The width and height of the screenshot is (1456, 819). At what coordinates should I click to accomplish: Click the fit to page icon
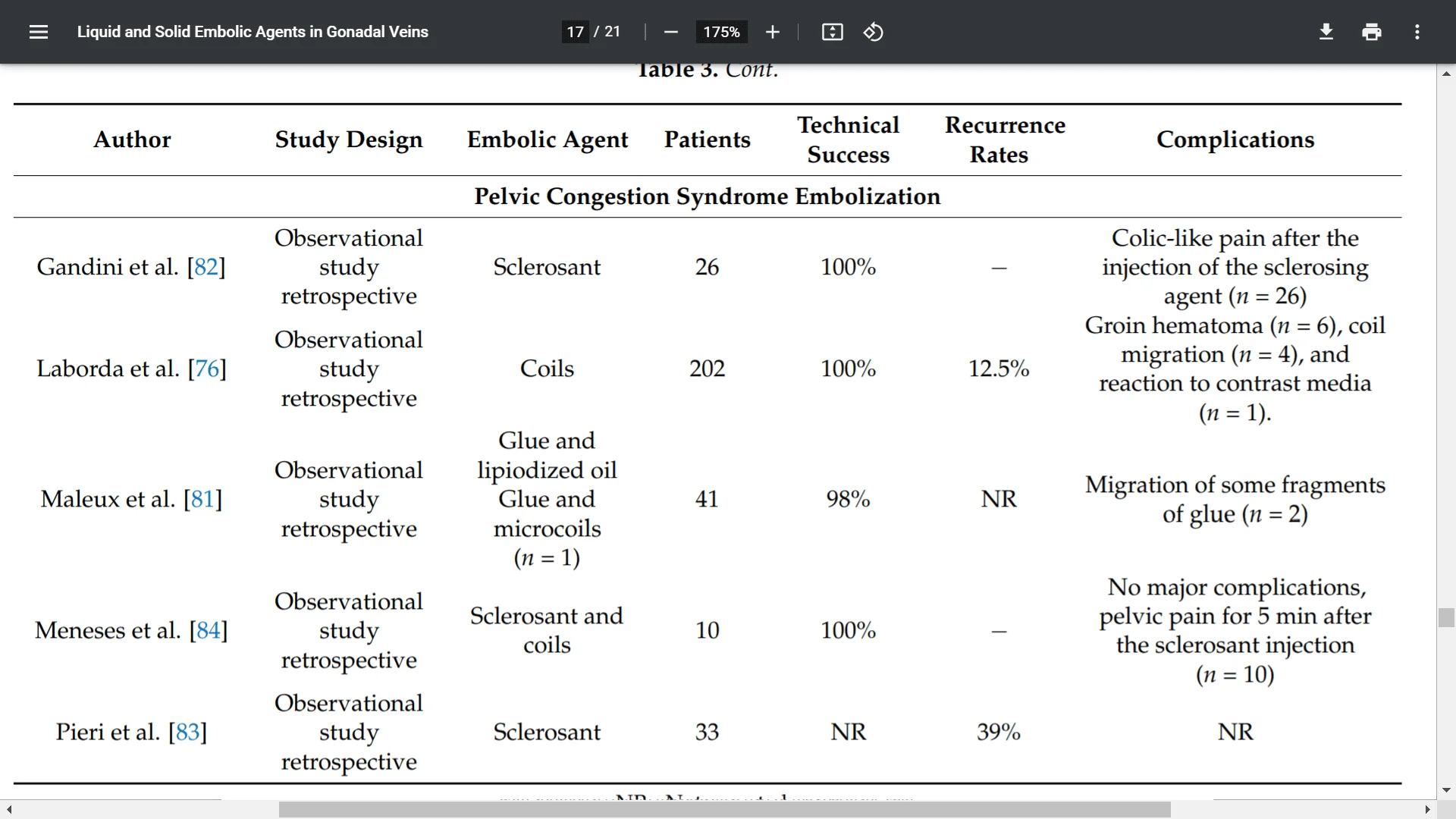[x=832, y=32]
